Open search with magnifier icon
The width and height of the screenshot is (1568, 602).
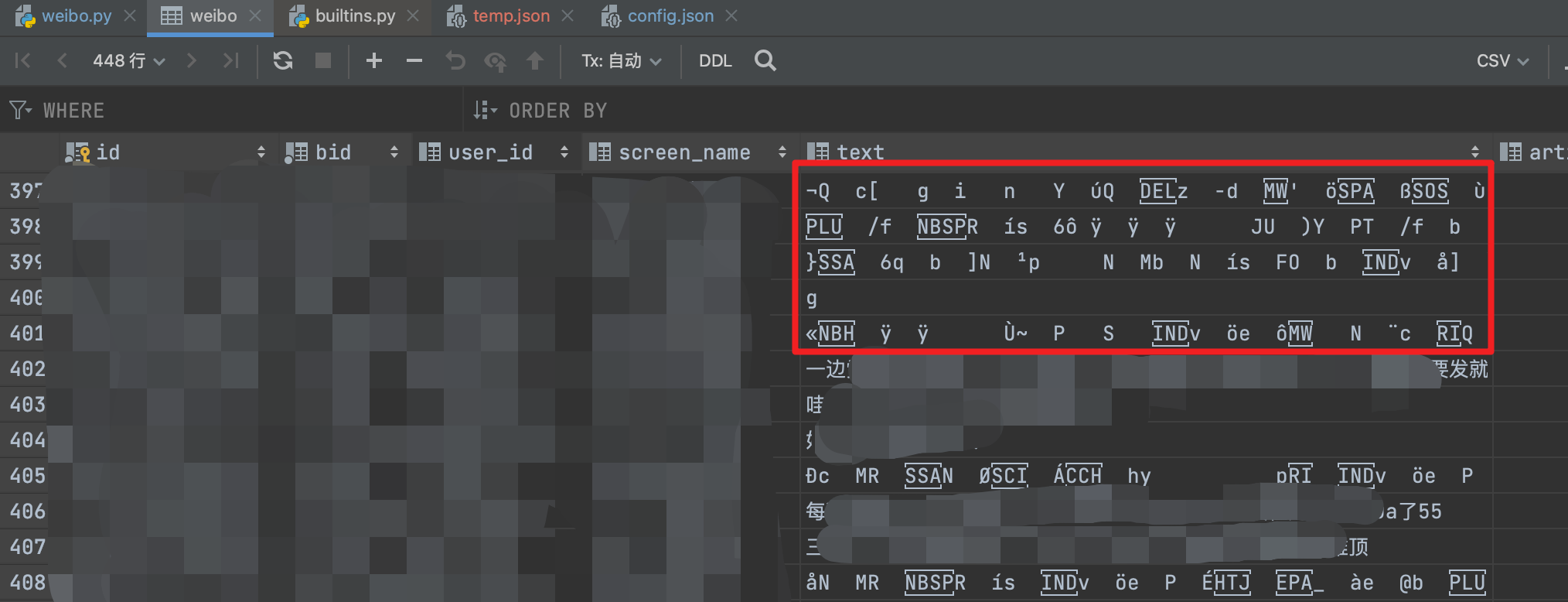[x=765, y=60]
